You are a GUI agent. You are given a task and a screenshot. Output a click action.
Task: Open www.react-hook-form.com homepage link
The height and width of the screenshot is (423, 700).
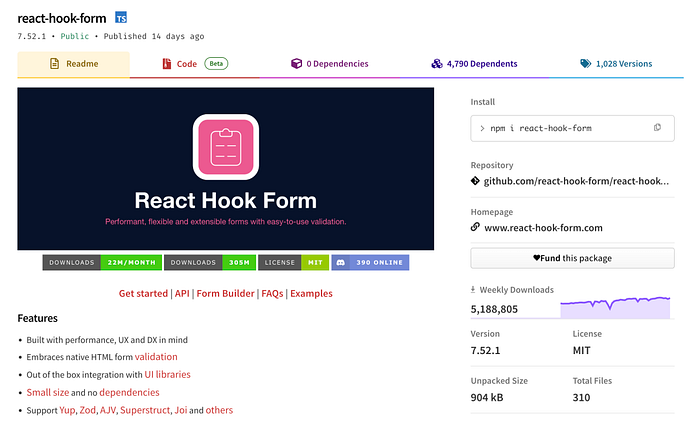coord(543,228)
